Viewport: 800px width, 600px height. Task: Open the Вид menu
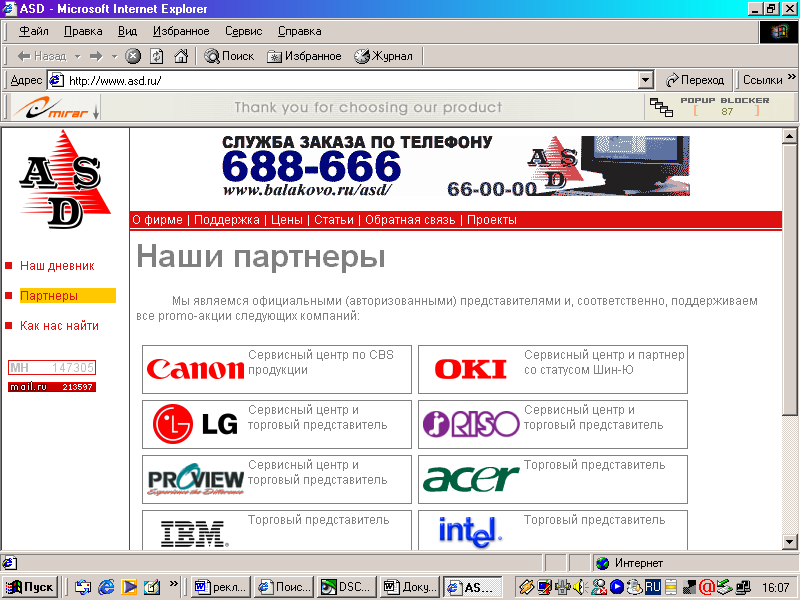[x=128, y=31]
